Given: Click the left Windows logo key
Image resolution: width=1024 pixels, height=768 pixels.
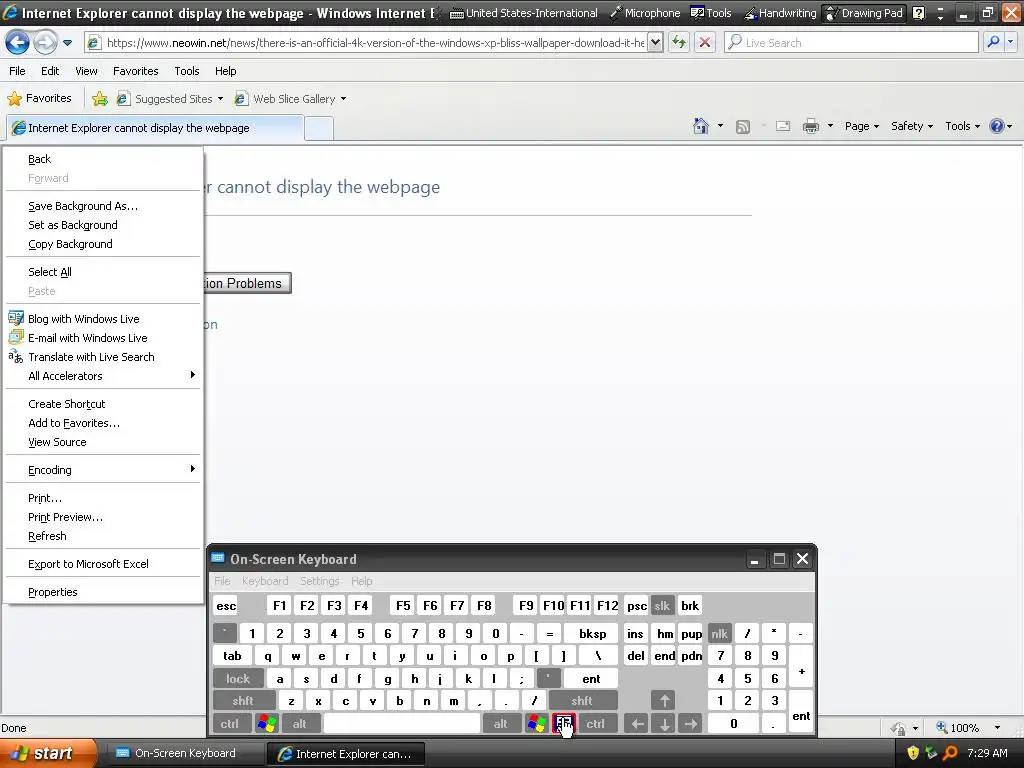Looking at the screenshot, I should (267, 724).
